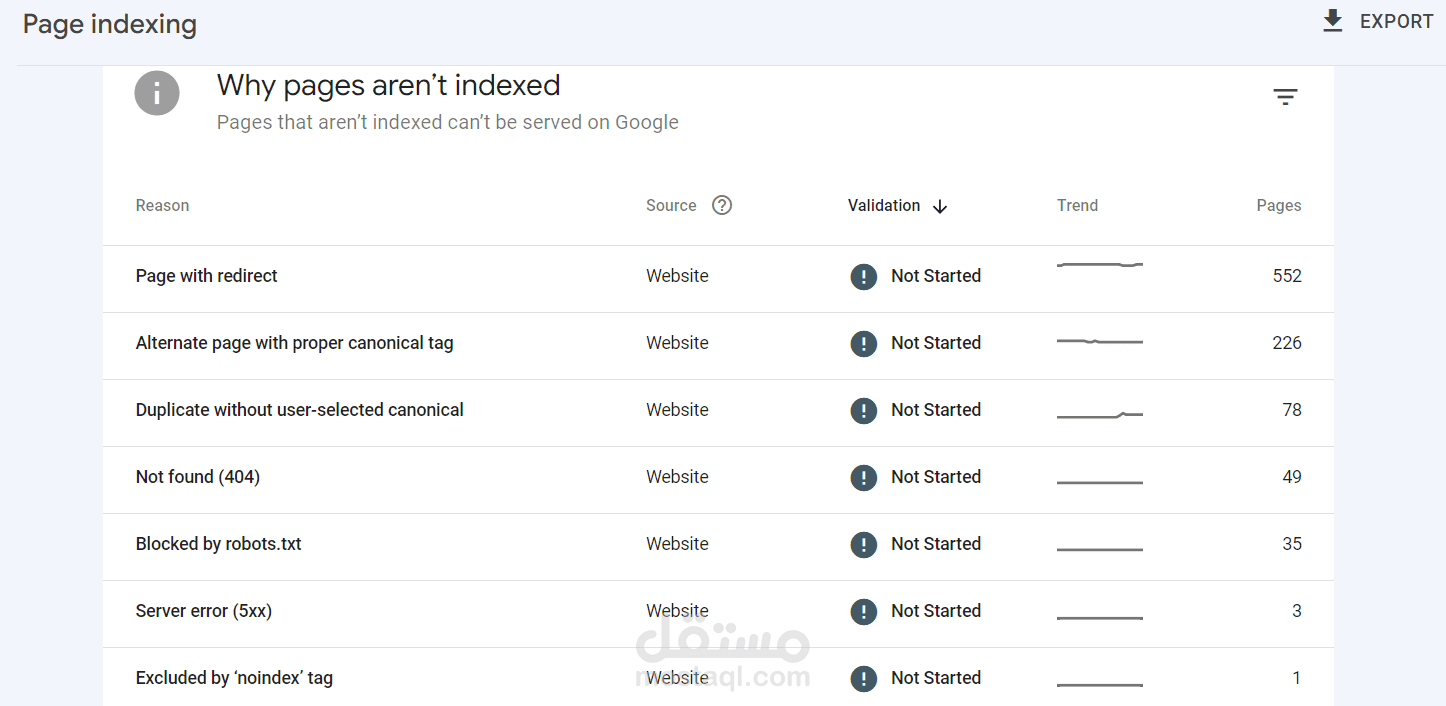Click the Page with redirect status icon
Viewport: 1446px width, 706px height.
863,277
